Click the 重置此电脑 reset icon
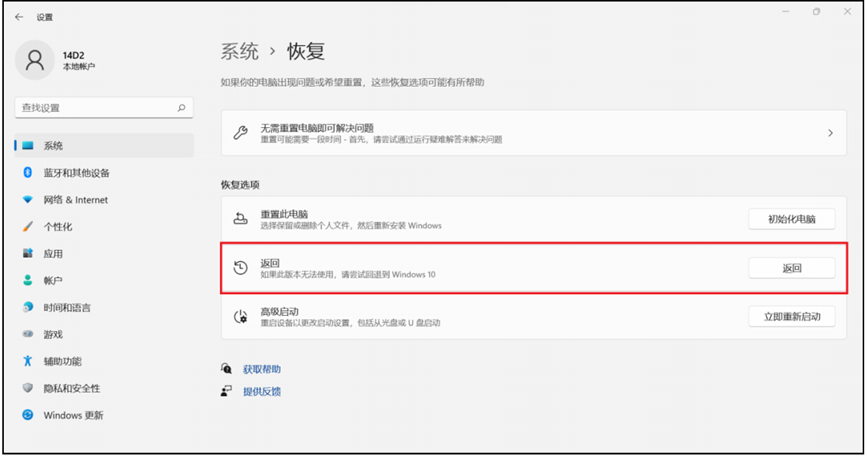The width and height of the screenshot is (865, 456). pos(241,219)
